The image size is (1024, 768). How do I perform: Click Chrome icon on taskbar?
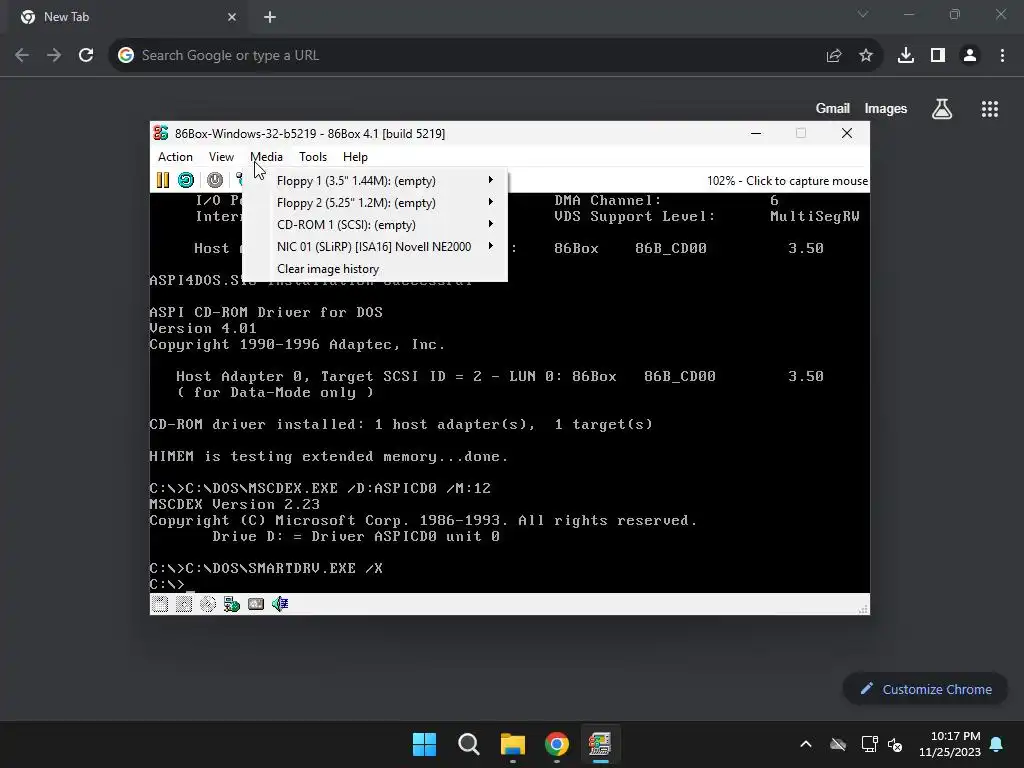557,744
